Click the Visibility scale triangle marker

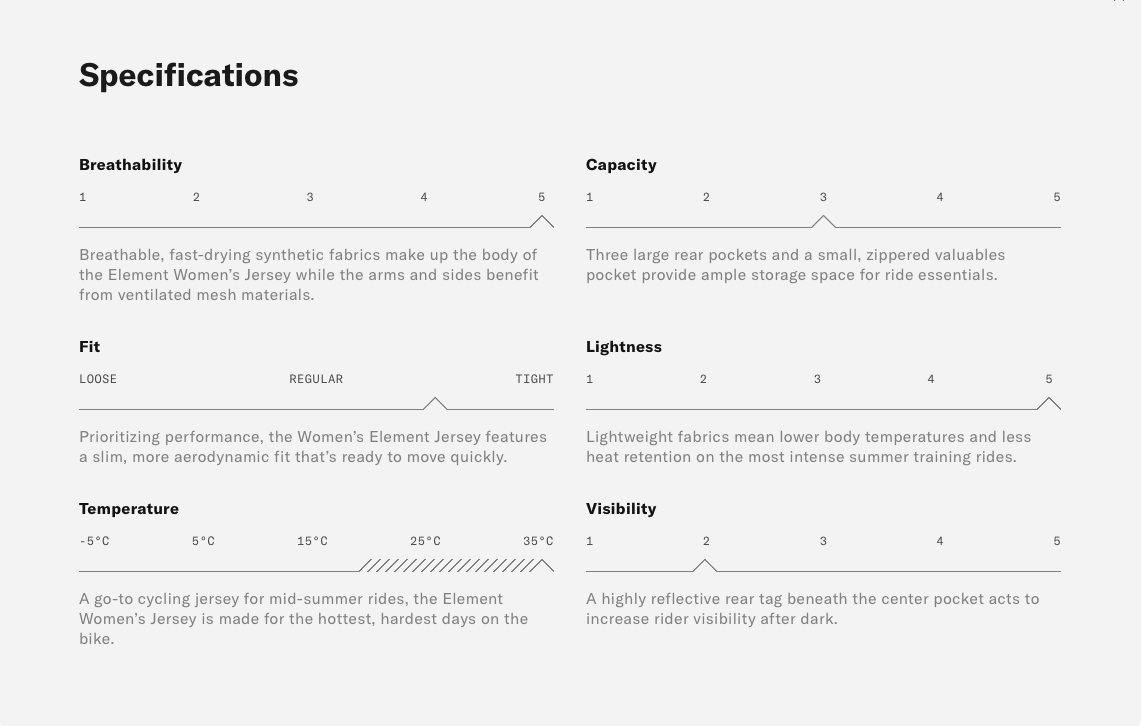point(705,565)
